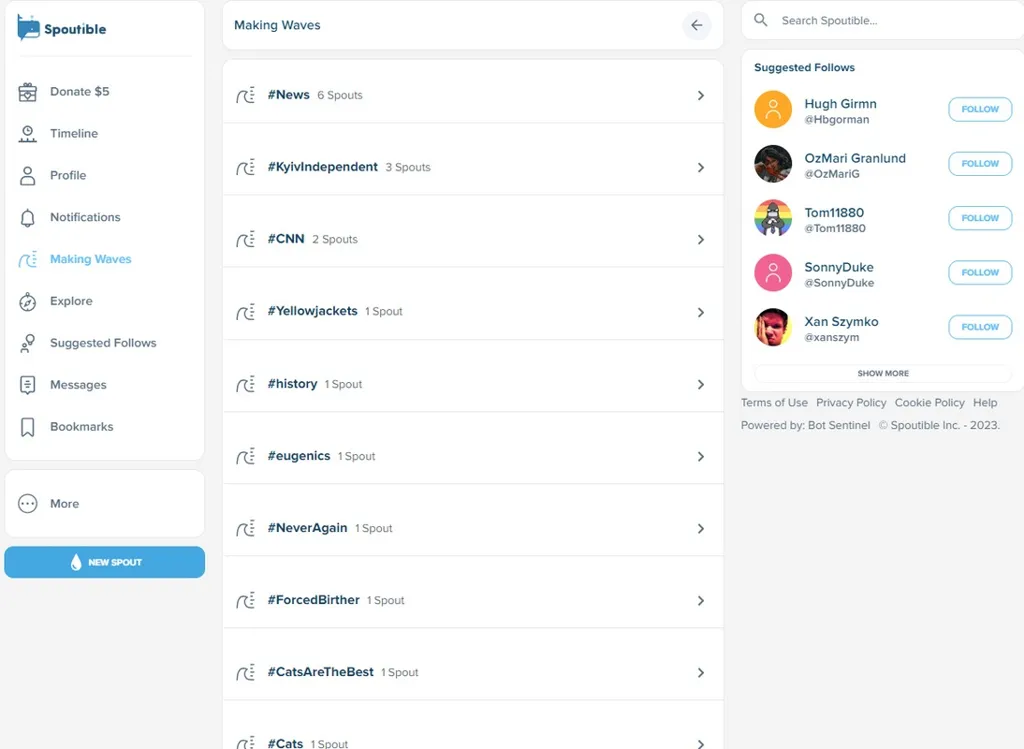1024x749 pixels.
Task: Open Profile from the sidebar
Action: point(68,175)
